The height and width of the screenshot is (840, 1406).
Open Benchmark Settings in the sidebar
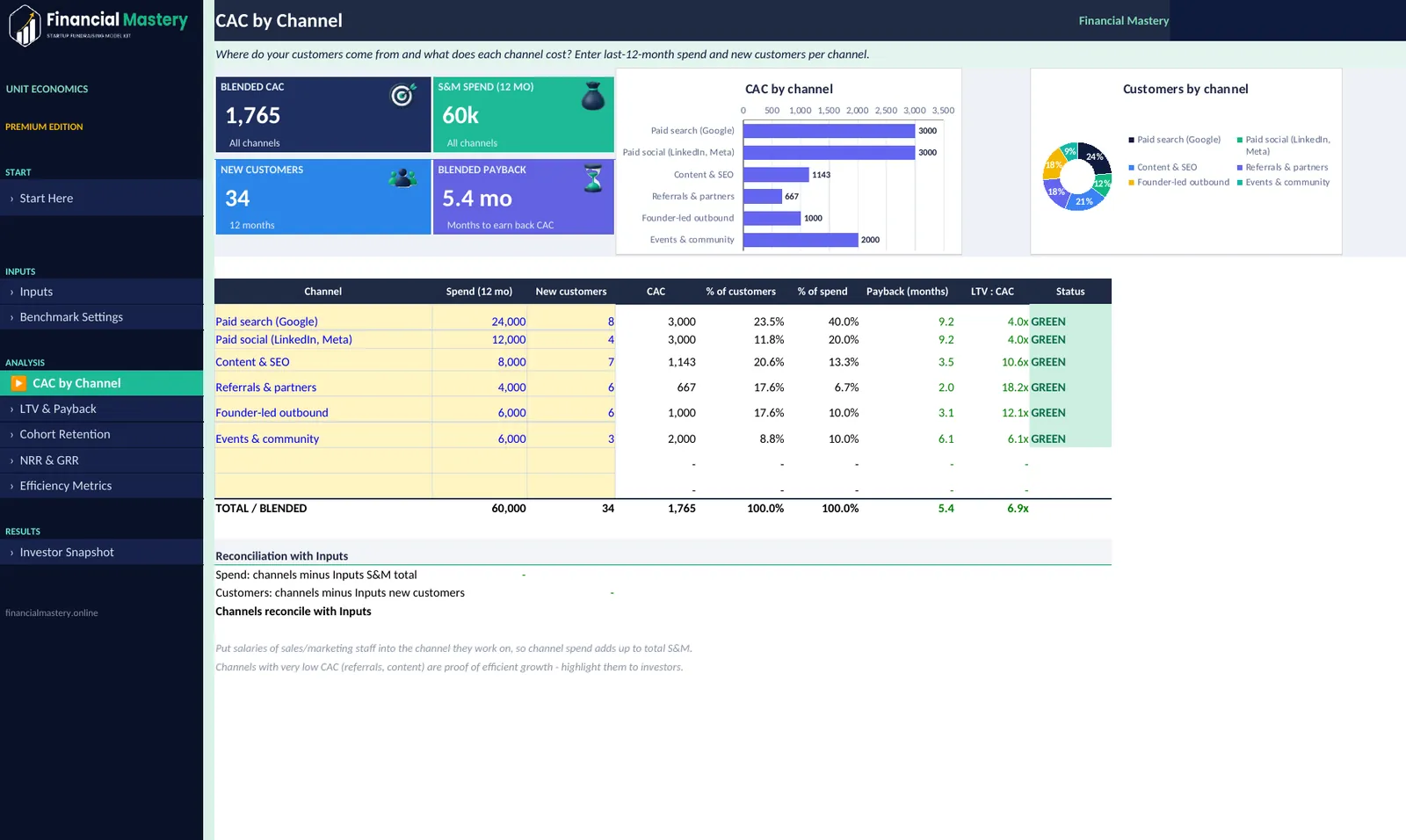click(102, 317)
